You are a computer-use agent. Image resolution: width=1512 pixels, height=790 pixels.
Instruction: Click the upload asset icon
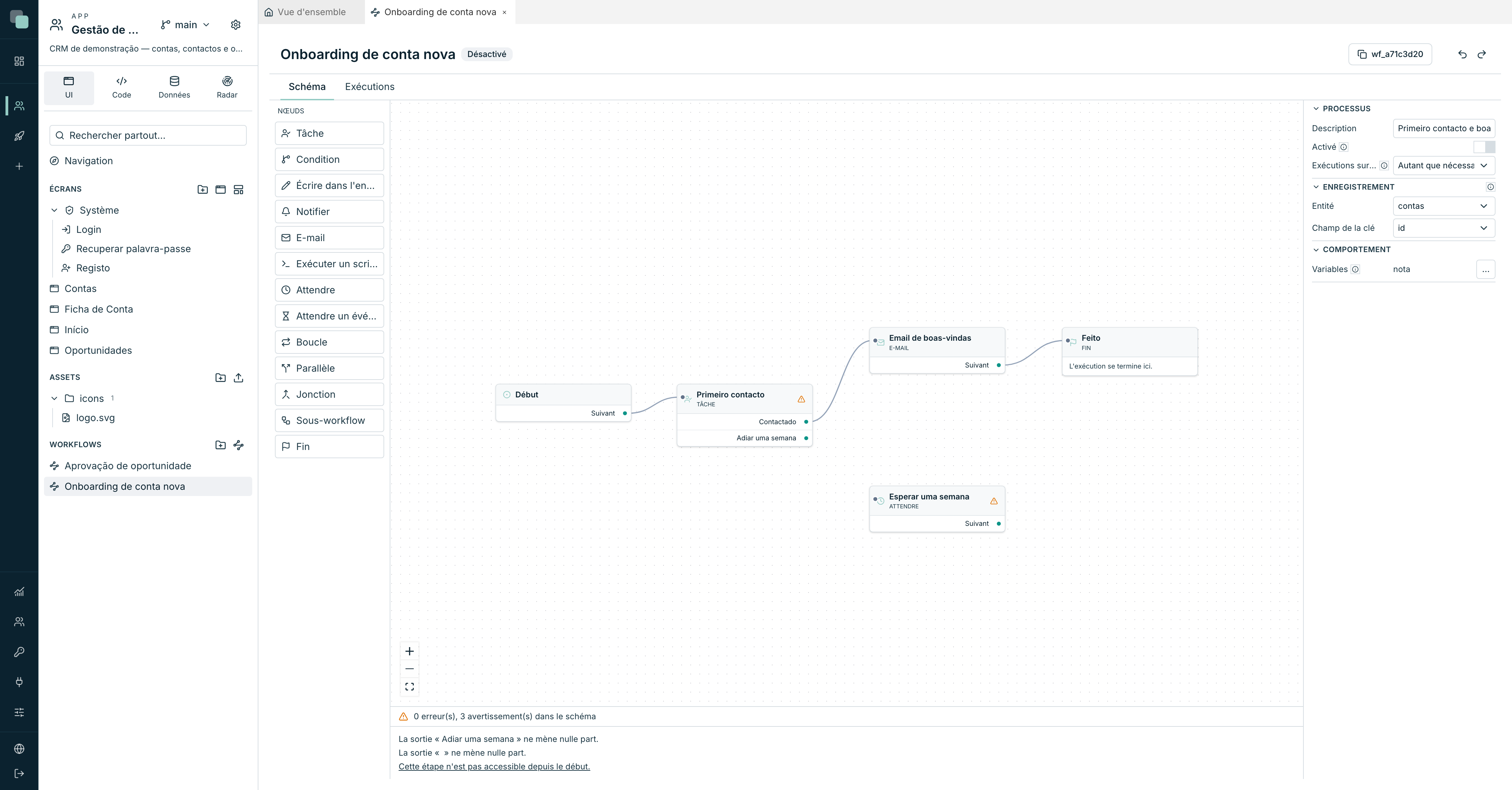click(x=238, y=378)
